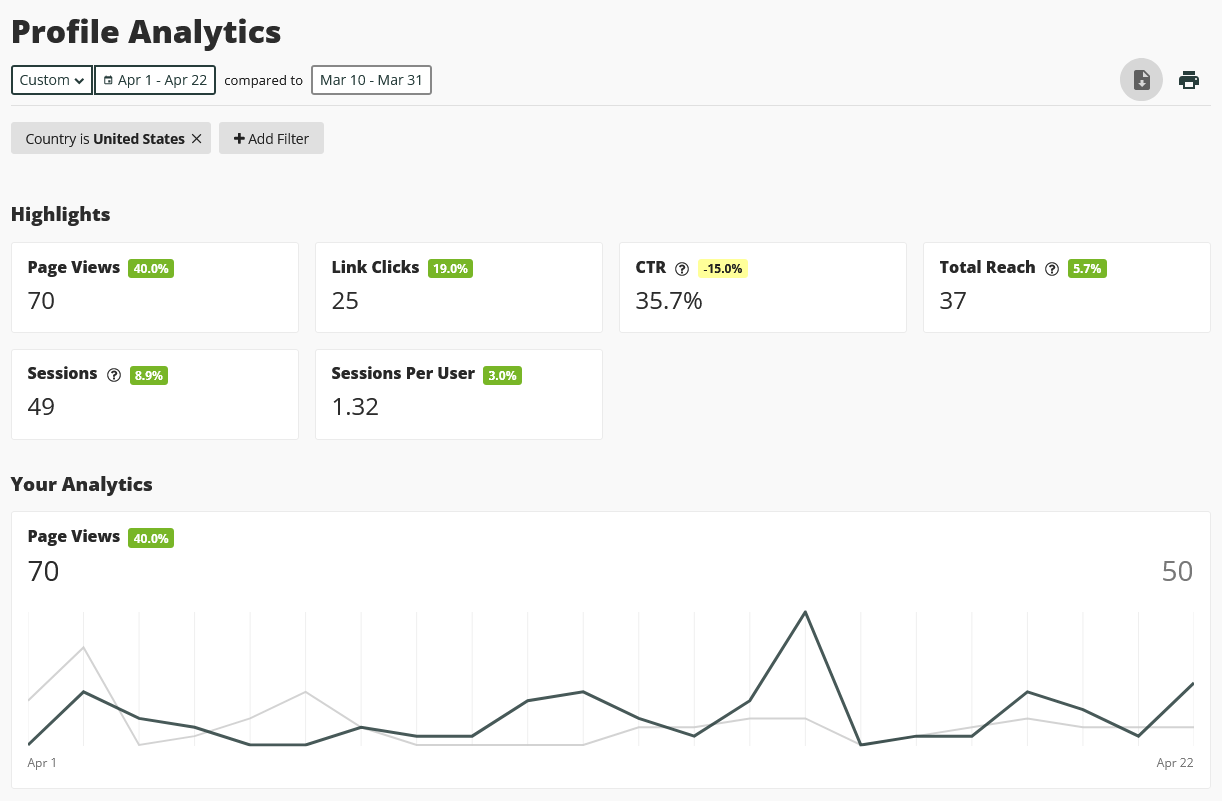
Task: Click the CTR -15.0% change badge
Action: pyautogui.click(x=722, y=268)
